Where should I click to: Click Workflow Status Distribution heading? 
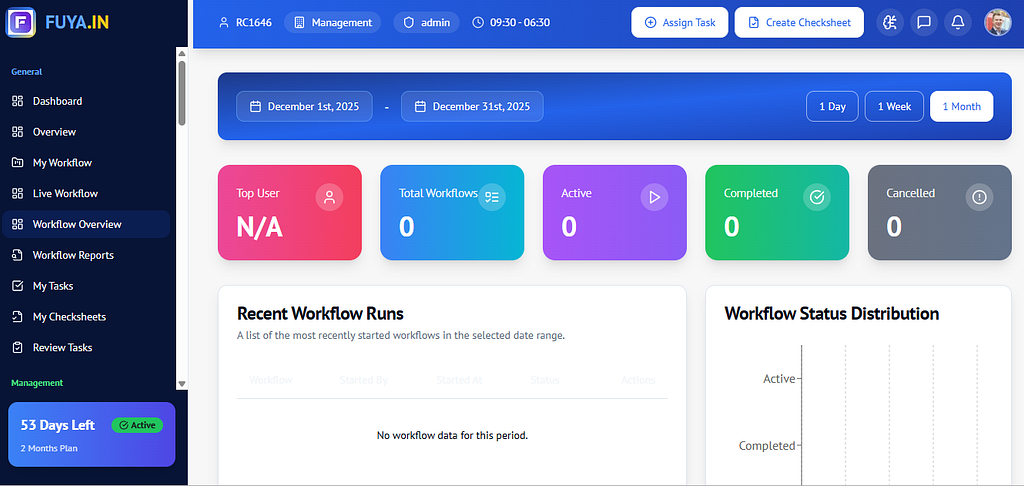click(832, 314)
